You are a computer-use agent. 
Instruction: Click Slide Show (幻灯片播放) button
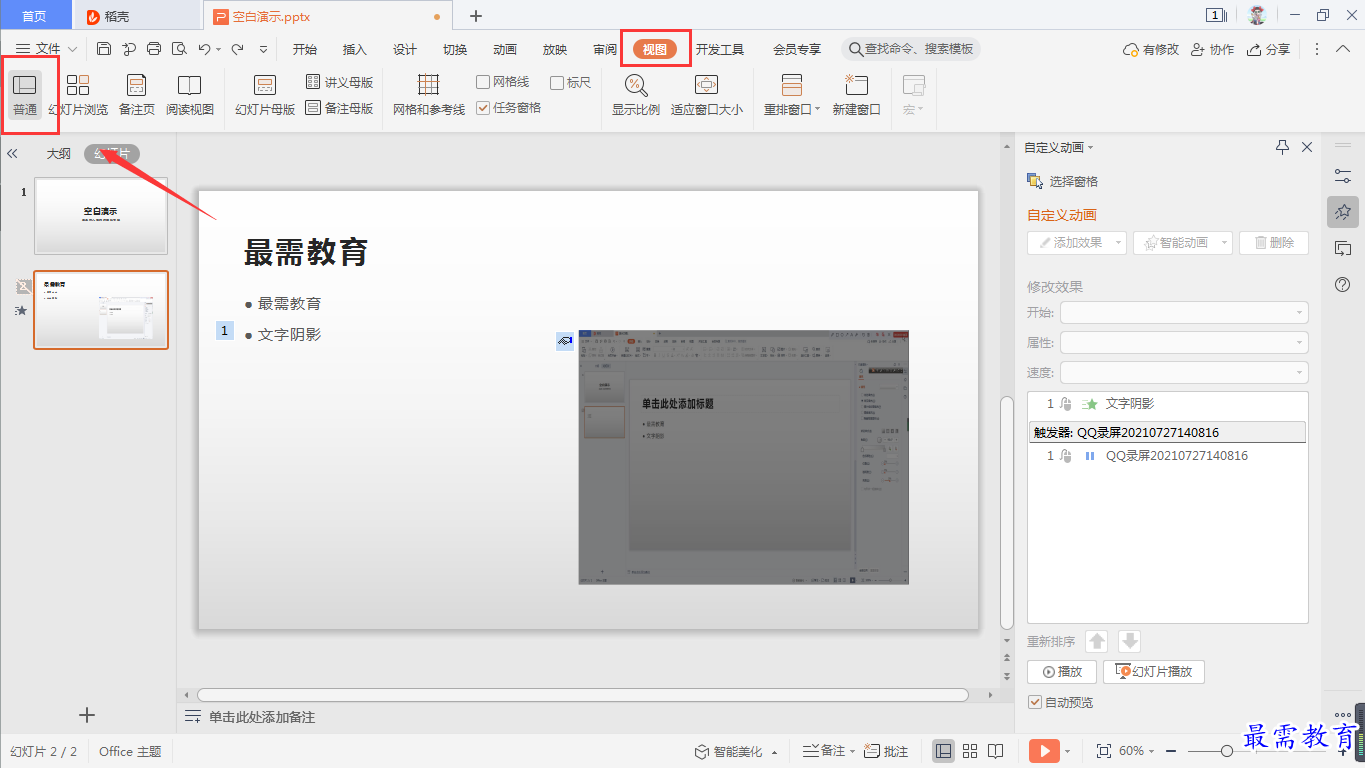(x=1154, y=671)
